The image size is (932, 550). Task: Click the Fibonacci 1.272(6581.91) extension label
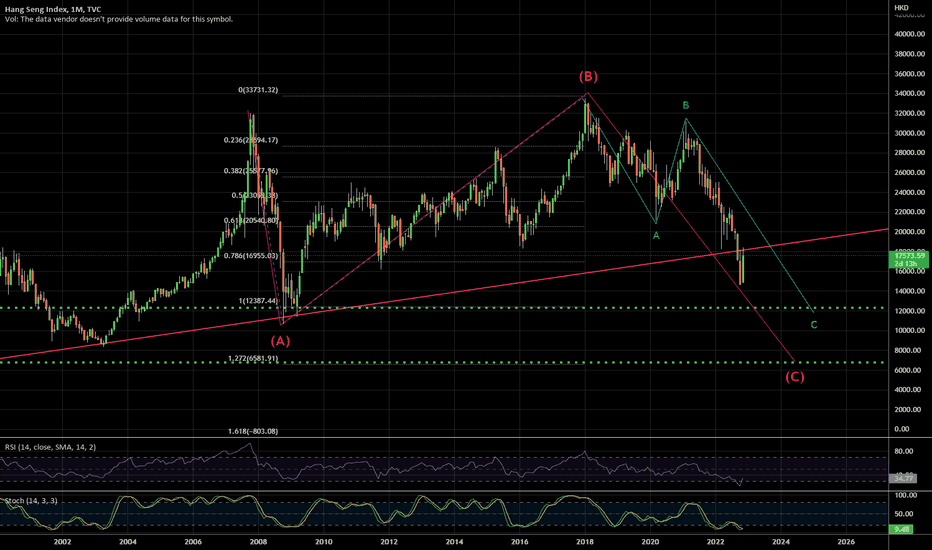[253, 359]
